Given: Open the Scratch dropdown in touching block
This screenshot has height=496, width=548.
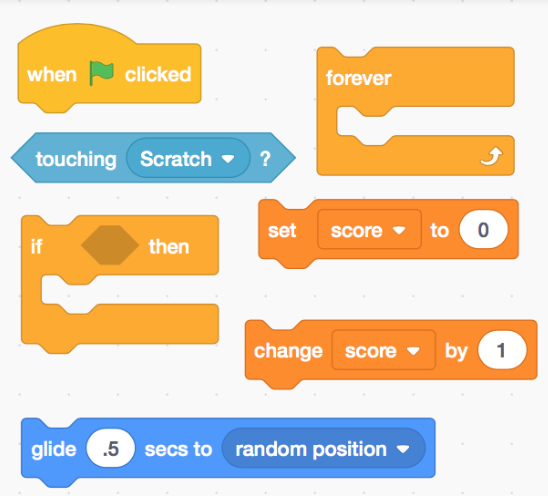Looking at the screenshot, I should click(x=188, y=159).
